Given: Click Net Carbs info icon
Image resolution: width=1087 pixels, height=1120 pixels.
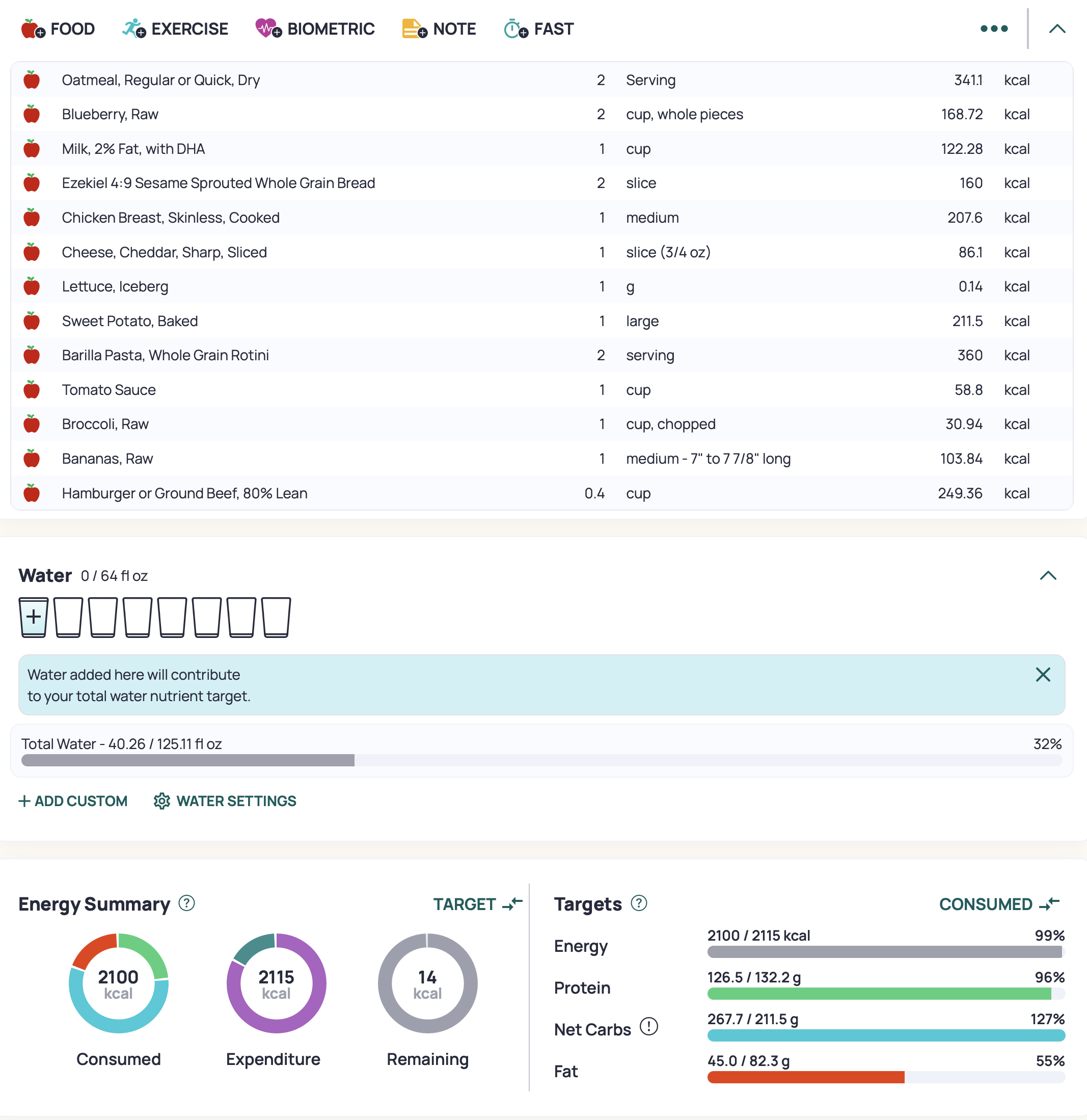Looking at the screenshot, I should click(x=649, y=1027).
